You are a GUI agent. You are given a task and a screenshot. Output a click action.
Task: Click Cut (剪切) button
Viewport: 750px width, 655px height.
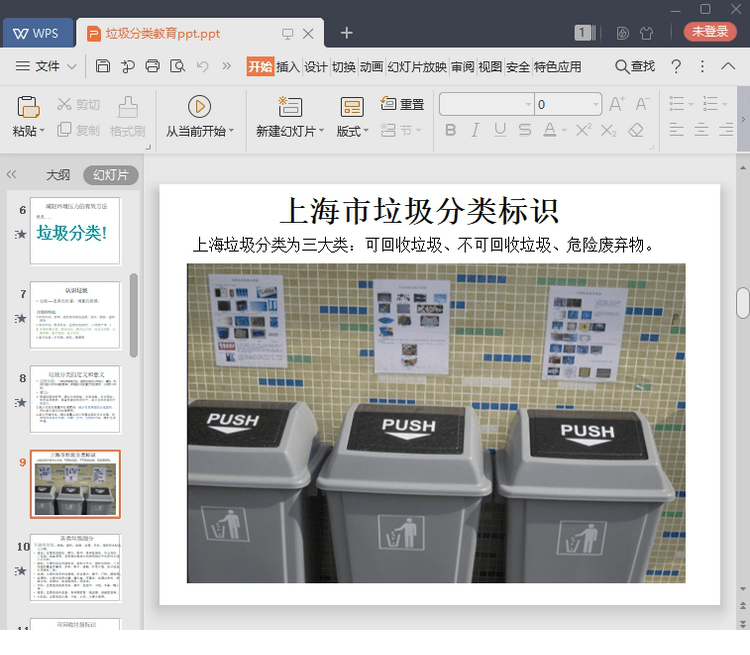click(78, 104)
